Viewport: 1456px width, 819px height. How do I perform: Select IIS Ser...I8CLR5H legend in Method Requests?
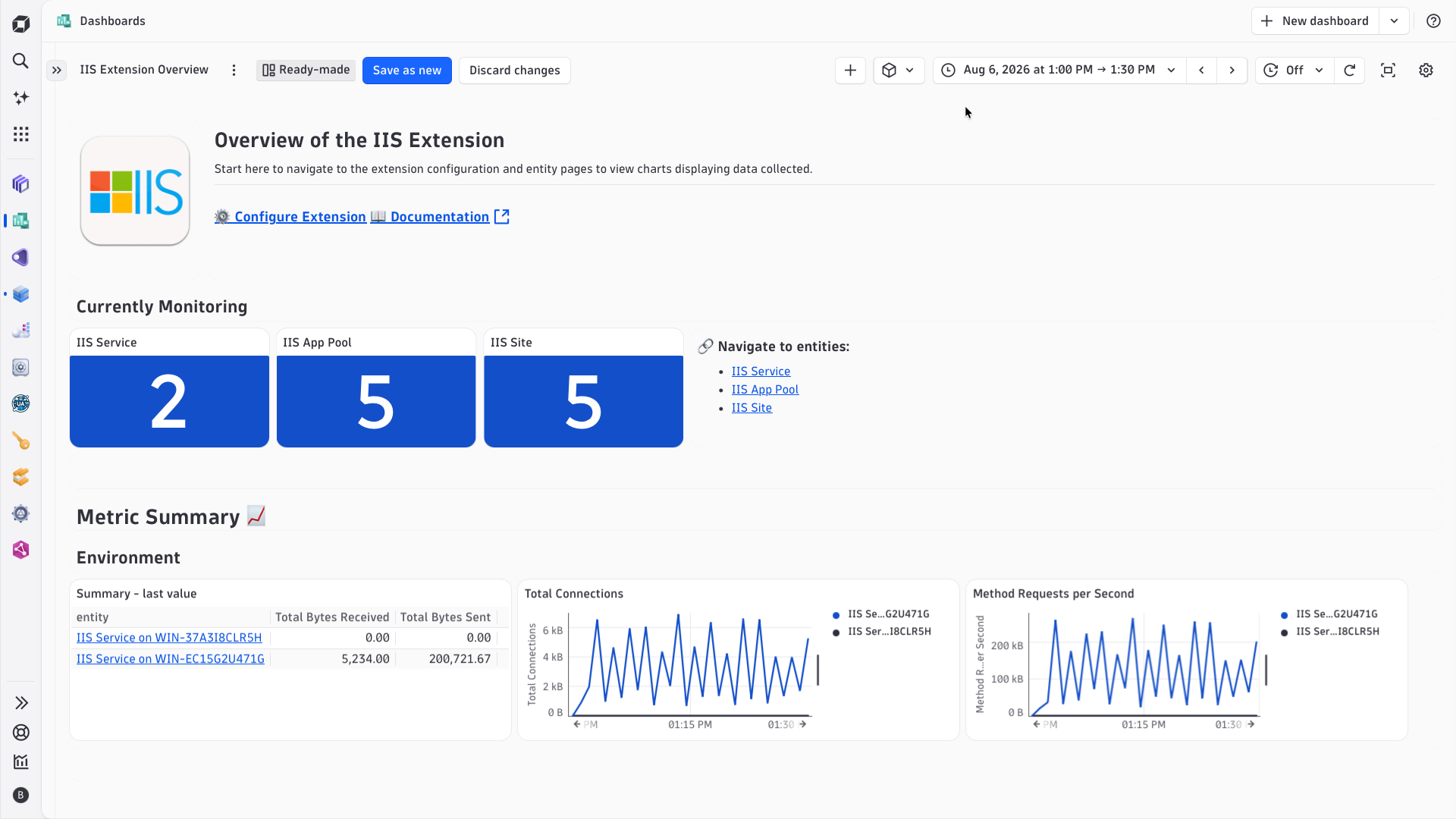(x=1330, y=632)
